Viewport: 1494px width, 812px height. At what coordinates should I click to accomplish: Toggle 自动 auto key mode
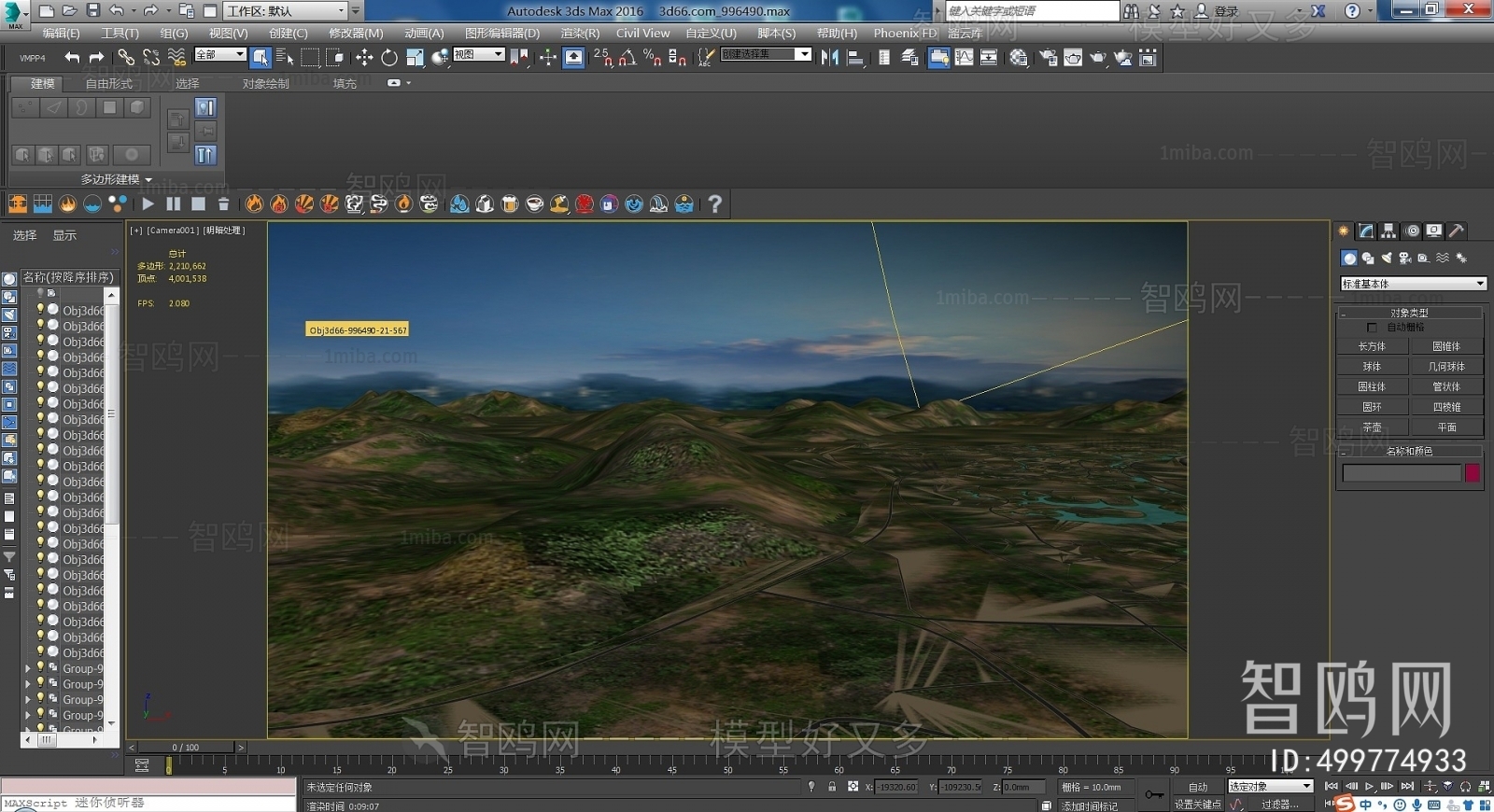(x=1198, y=787)
